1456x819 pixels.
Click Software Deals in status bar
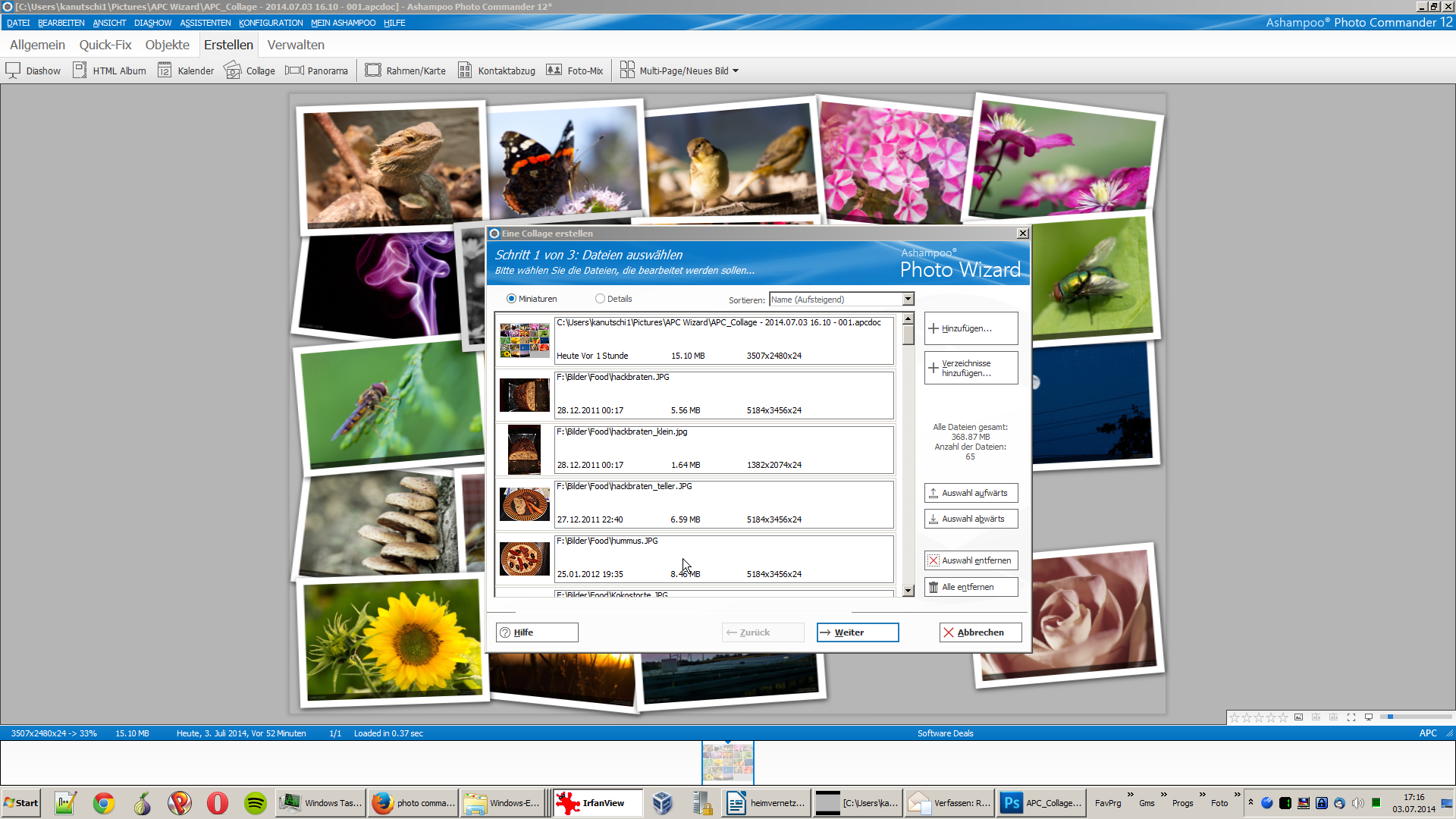945,733
